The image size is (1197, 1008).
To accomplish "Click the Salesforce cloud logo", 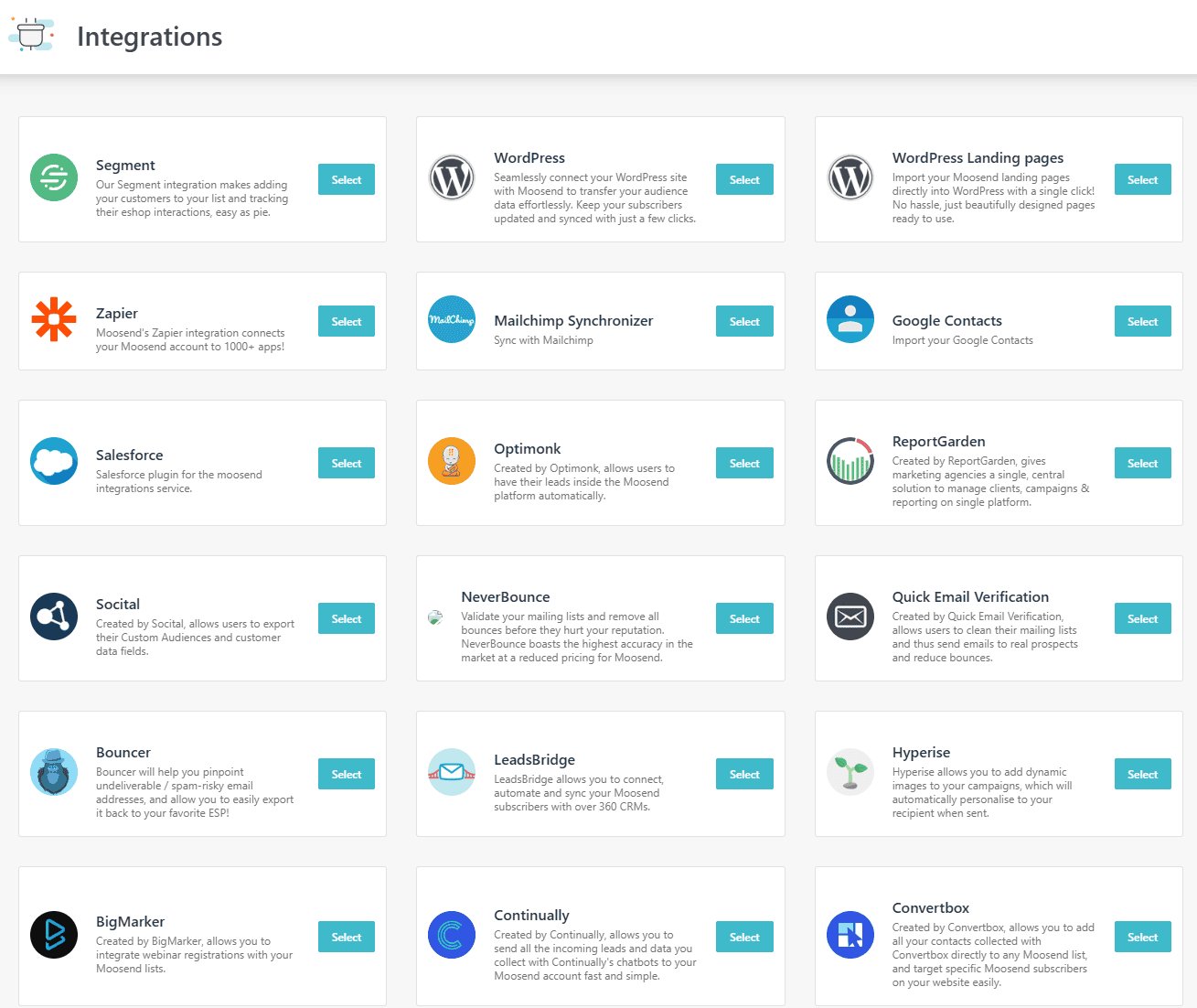I will (x=54, y=461).
